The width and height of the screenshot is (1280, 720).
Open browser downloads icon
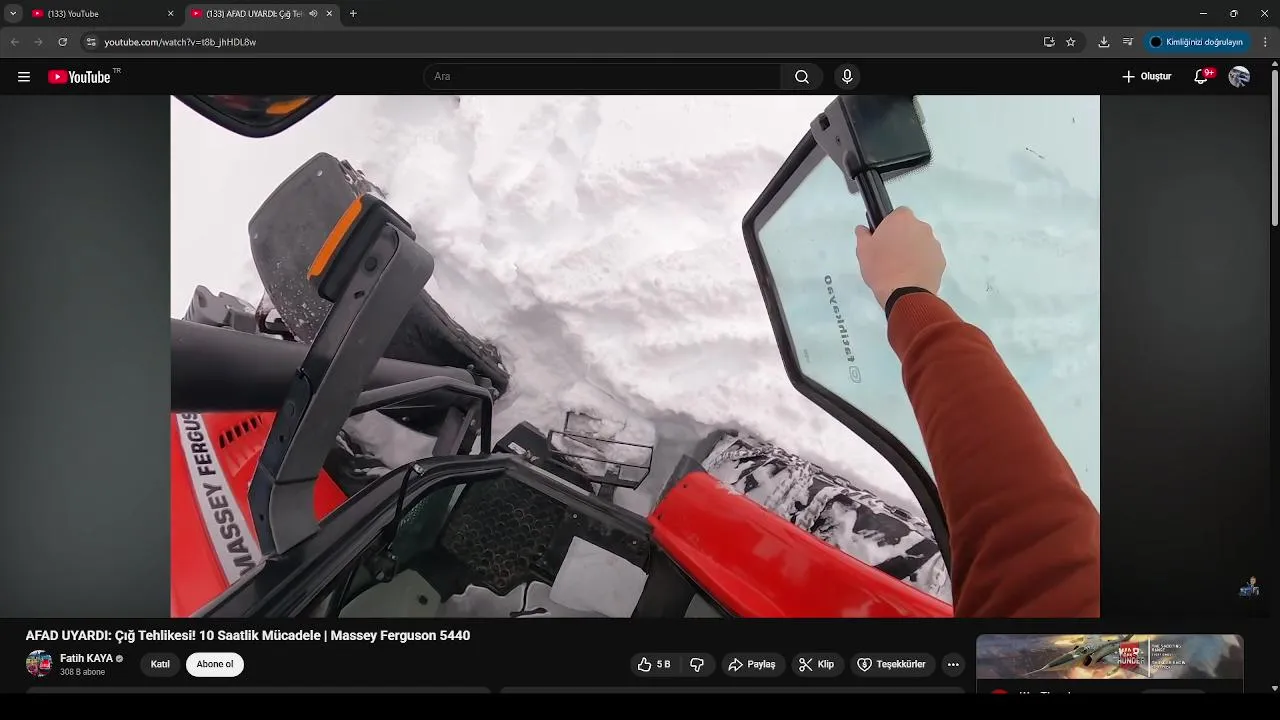1104,42
